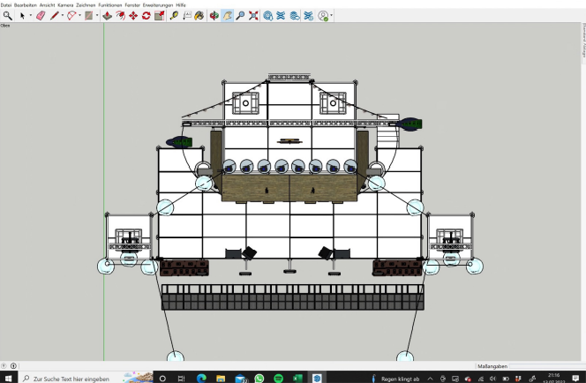Activate the Push/Pull tool
586x383 pixels.
[x=108, y=16]
